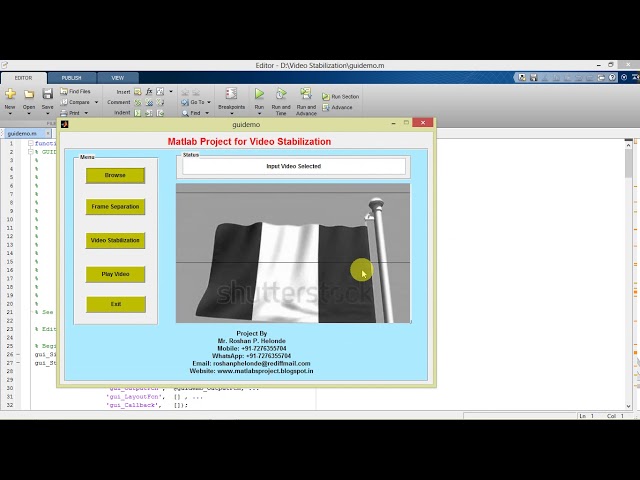640x480 pixels.
Task: Click the New file icon
Action: [10, 94]
